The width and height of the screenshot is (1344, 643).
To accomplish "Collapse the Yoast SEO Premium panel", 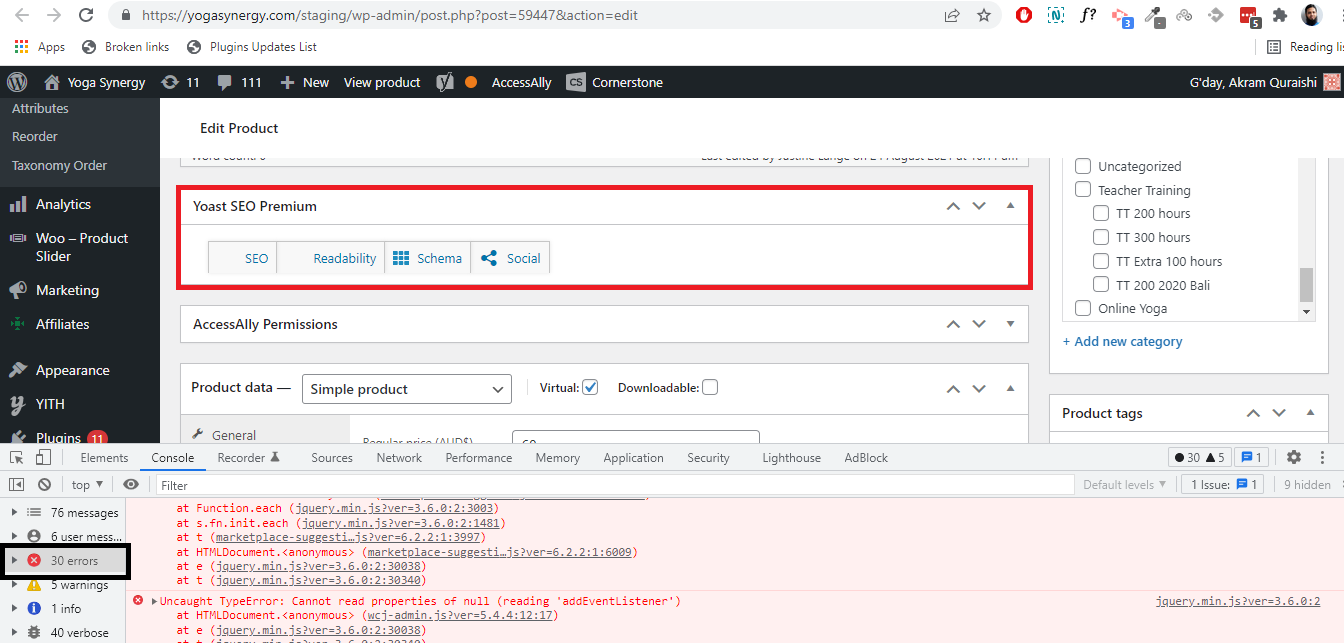I will (1010, 206).
